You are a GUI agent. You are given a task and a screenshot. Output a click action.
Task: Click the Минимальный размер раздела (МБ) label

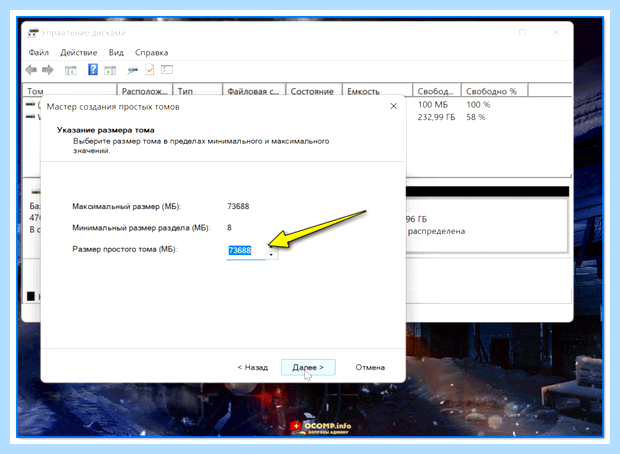click(x=142, y=228)
